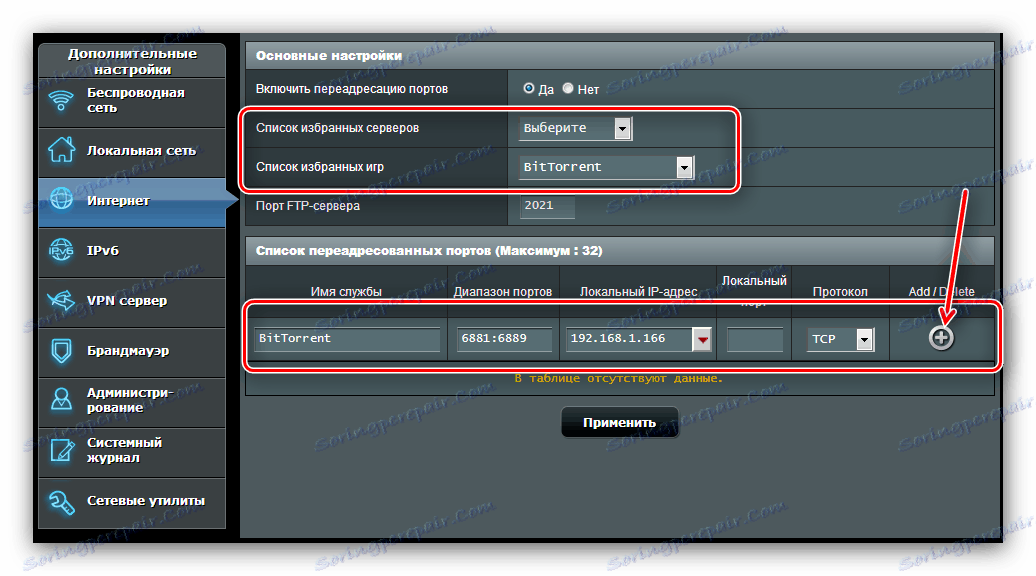This screenshot has width=1036, height=576.
Task: Open VPN сервер menu section
Action: [132, 302]
